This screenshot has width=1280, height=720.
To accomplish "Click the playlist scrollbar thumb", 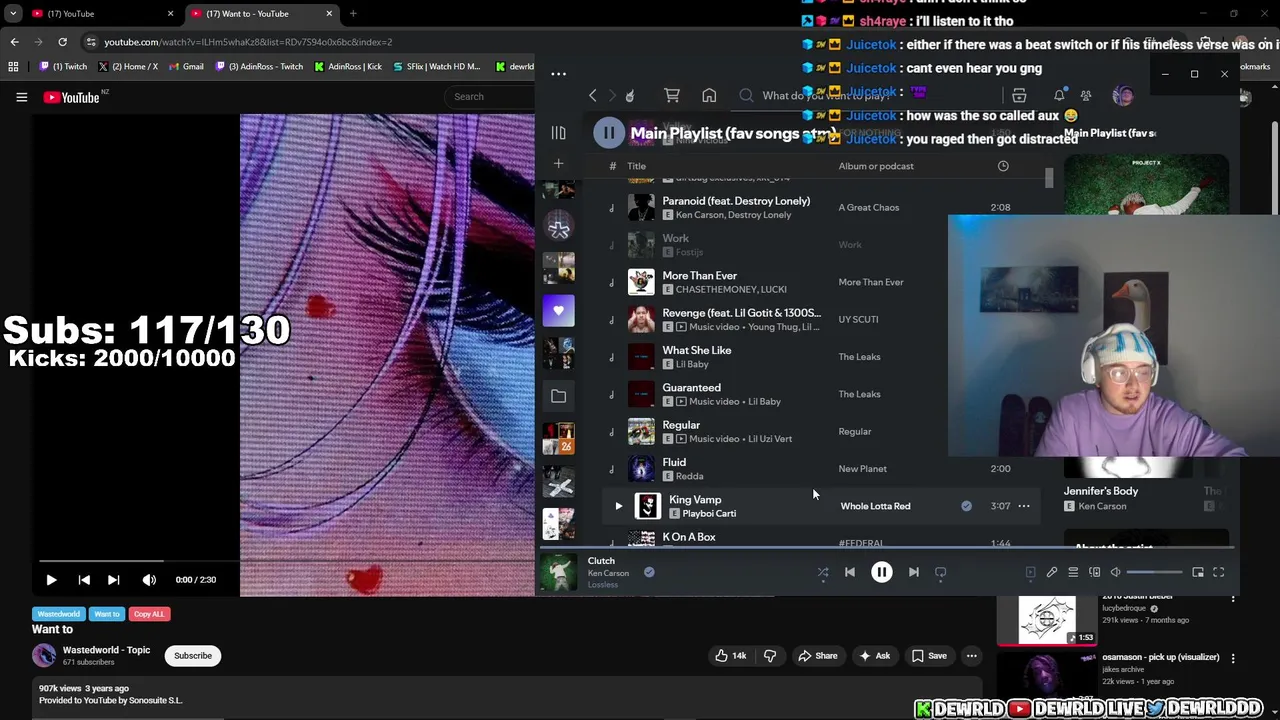I will (1048, 178).
